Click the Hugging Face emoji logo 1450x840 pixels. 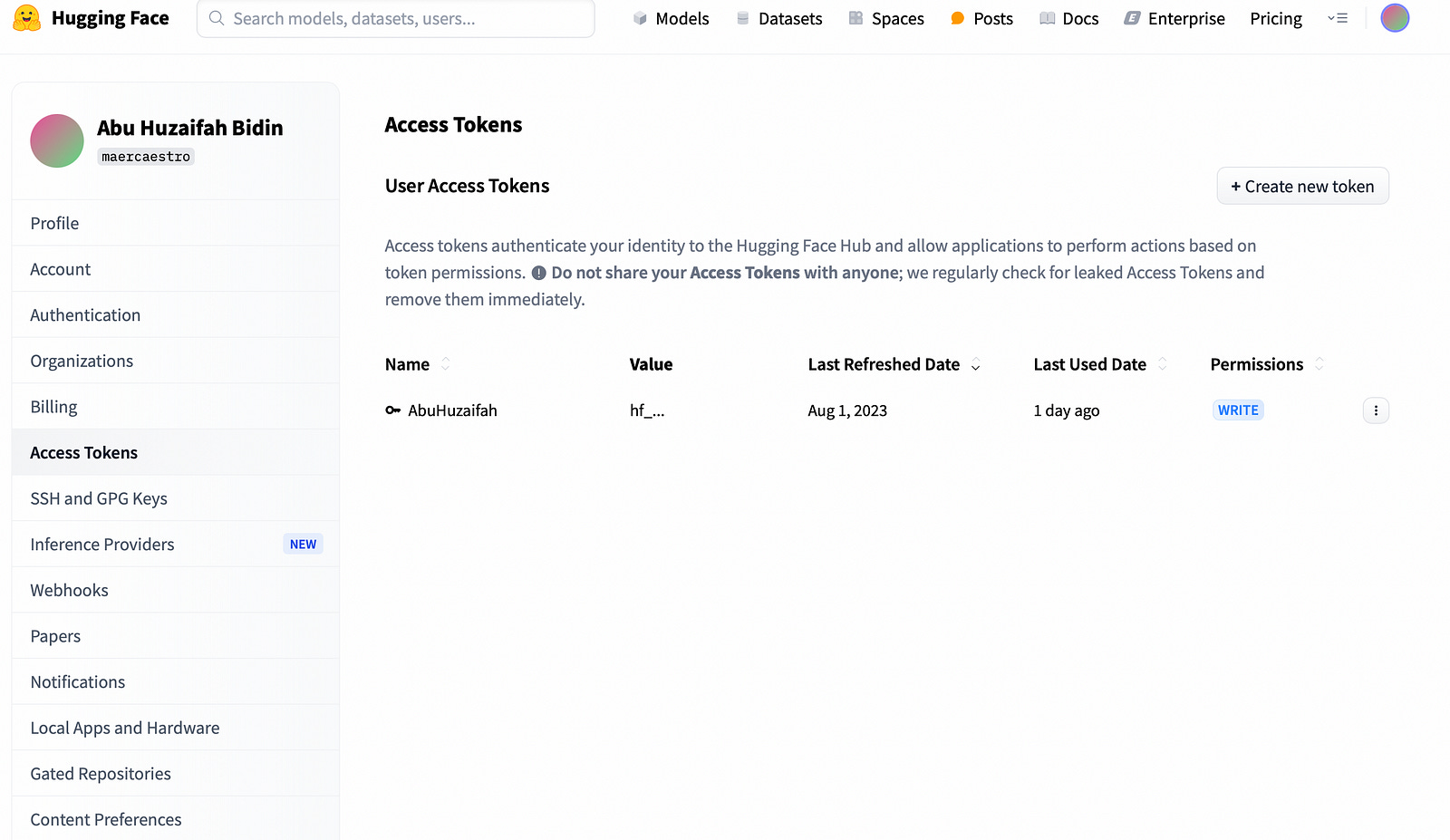click(x=26, y=18)
